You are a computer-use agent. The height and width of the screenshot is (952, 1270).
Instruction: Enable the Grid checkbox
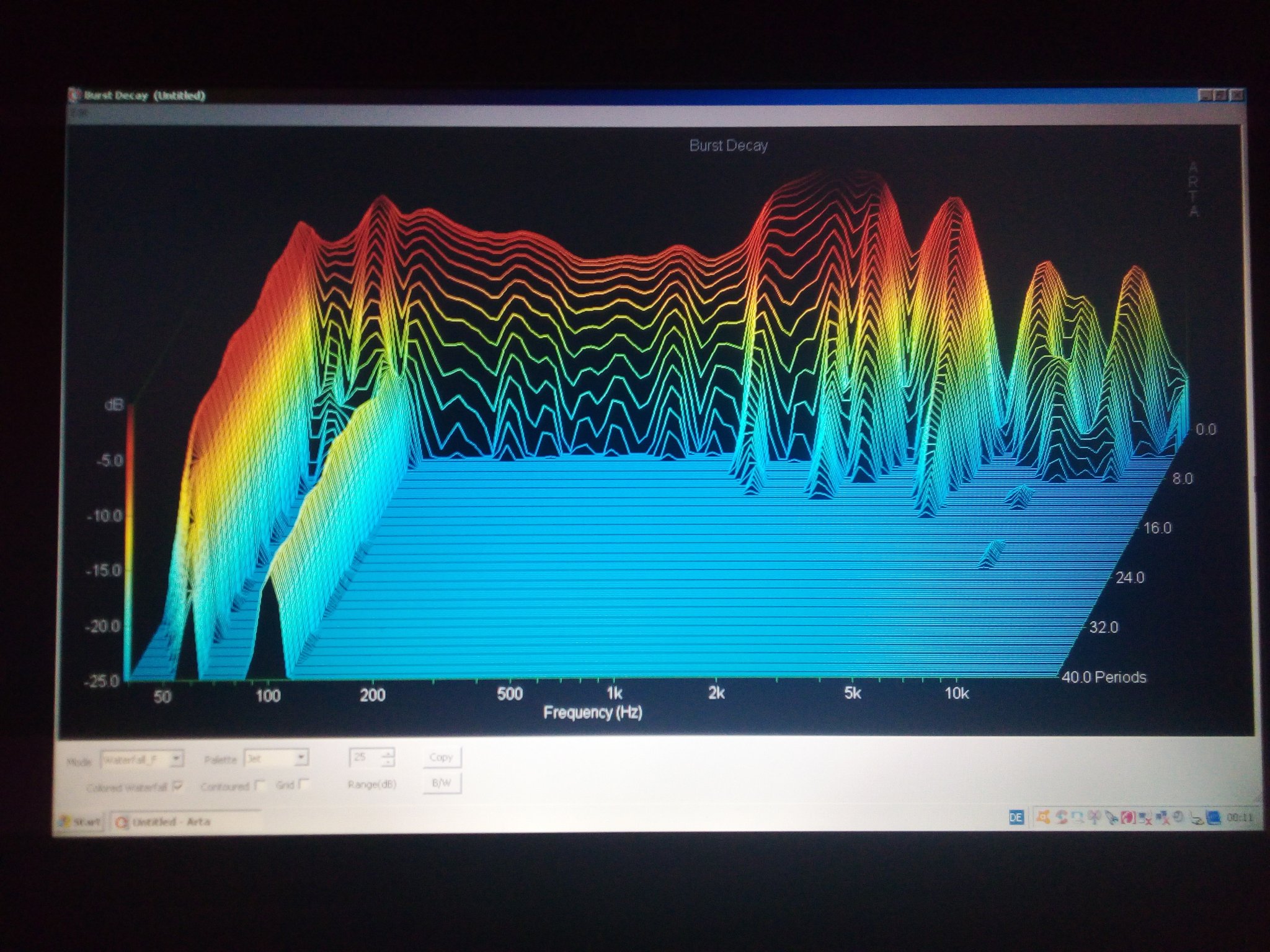(304, 784)
